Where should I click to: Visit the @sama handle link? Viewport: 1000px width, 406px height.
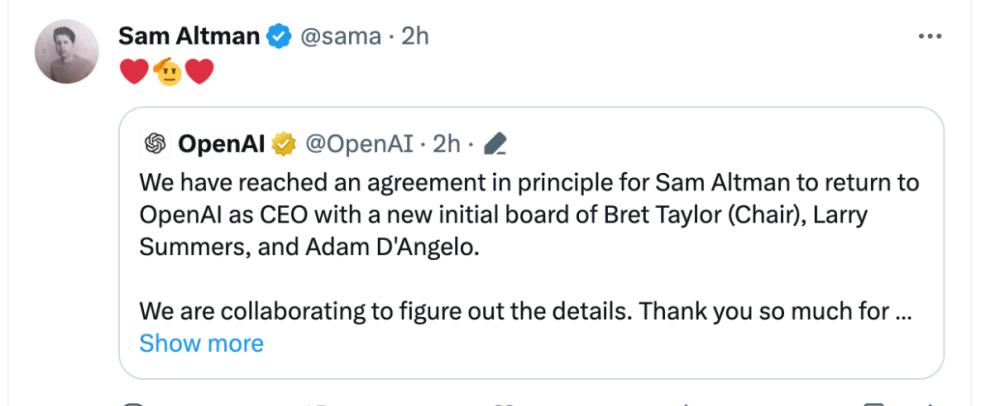click(x=341, y=37)
